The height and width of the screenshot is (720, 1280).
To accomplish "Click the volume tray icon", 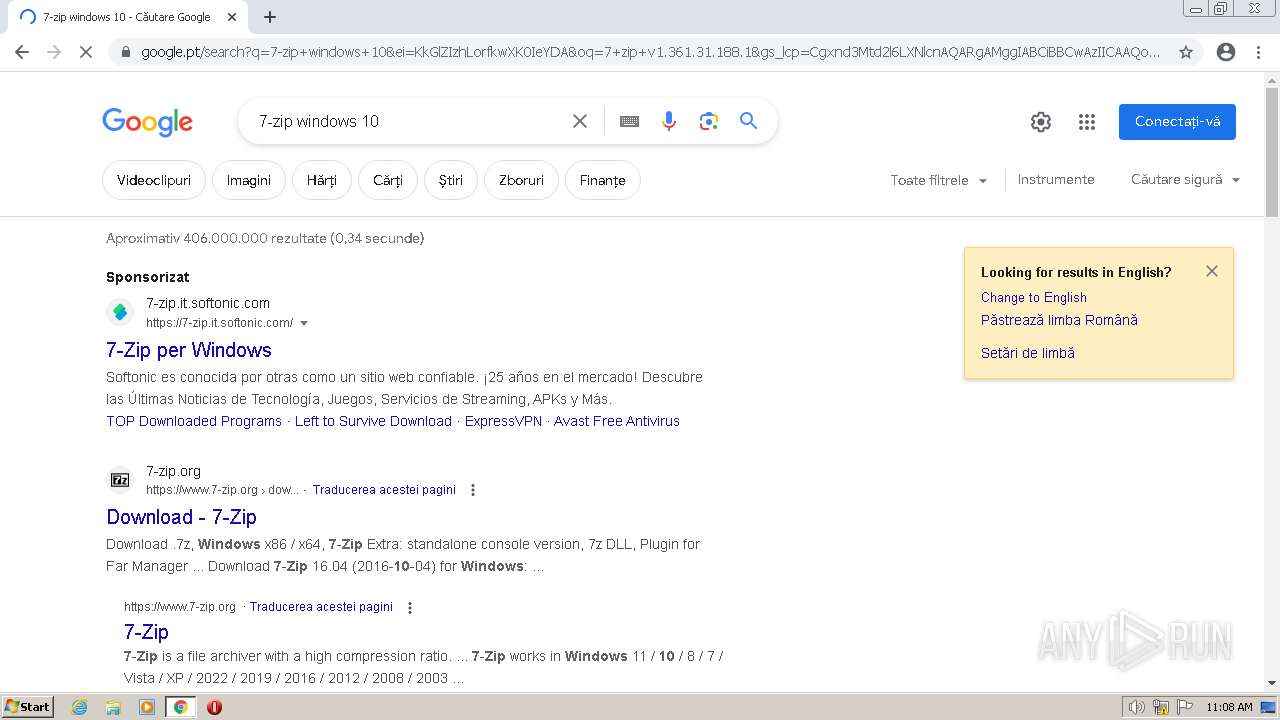I will (1137, 707).
